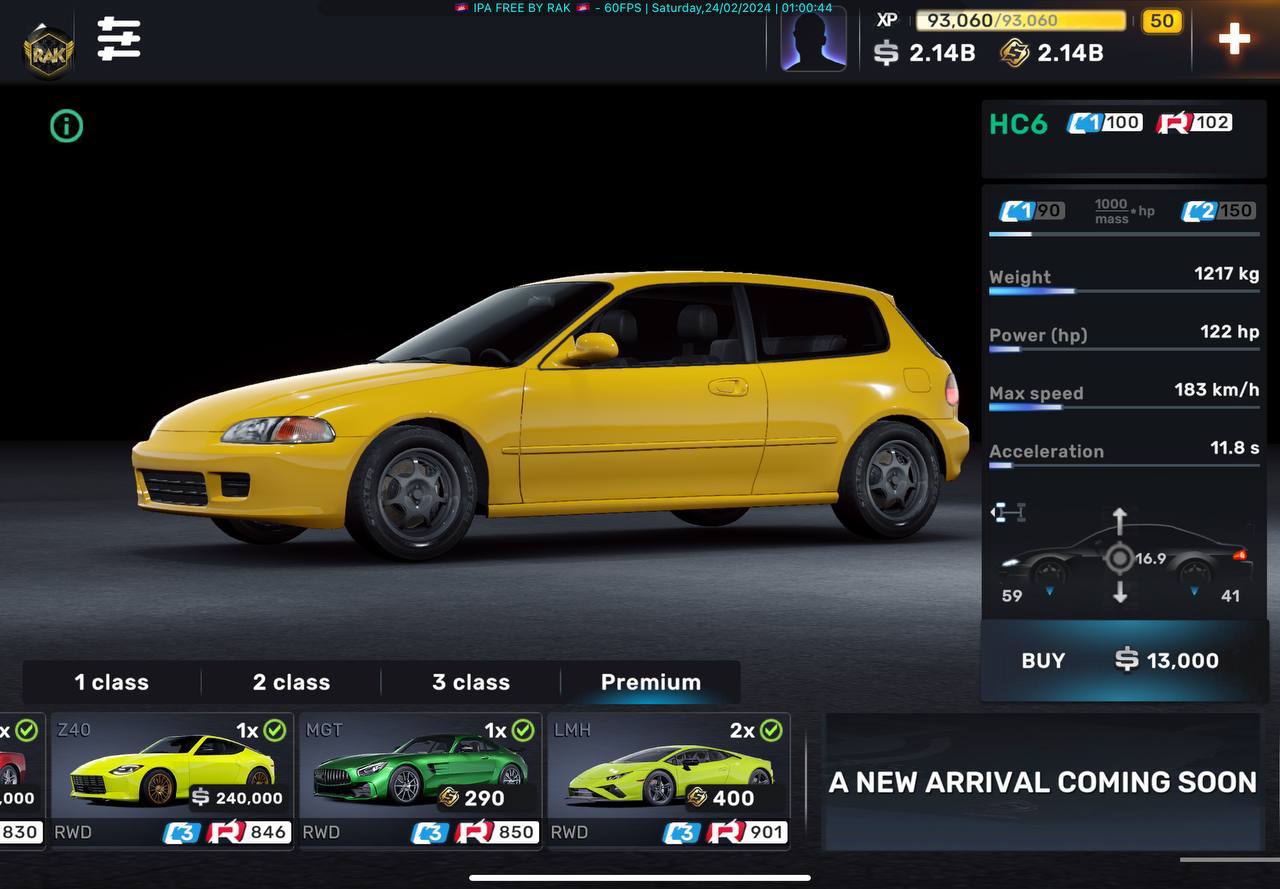Select the yellow Z40 car card

[x=172, y=780]
